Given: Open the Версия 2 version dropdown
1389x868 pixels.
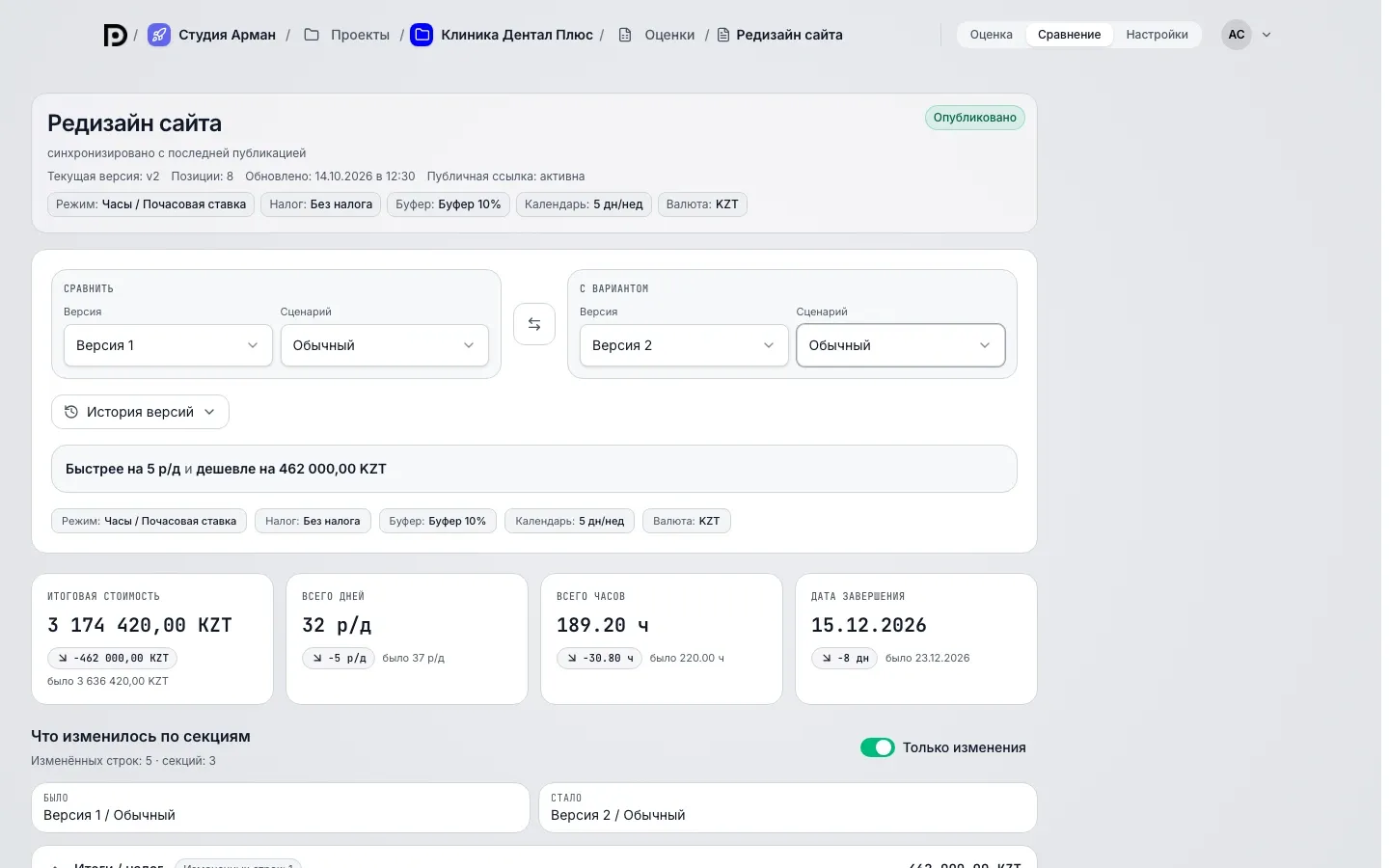Looking at the screenshot, I should pos(684,345).
